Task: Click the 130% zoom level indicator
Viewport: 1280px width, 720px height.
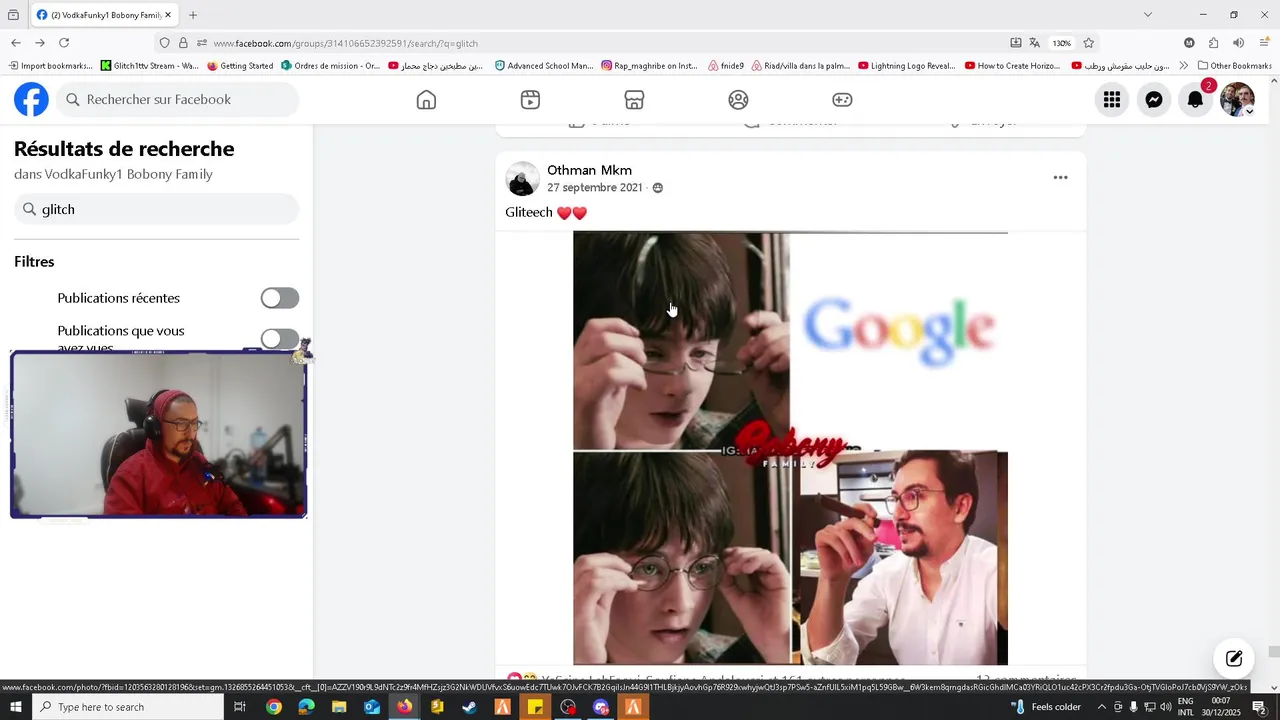Action: pyautogui.click(x=1061, y=43)
